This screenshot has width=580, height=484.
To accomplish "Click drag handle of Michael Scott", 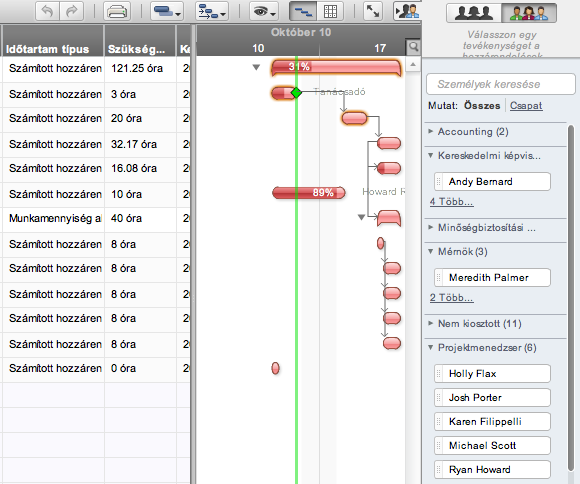I will coord(439,446).
